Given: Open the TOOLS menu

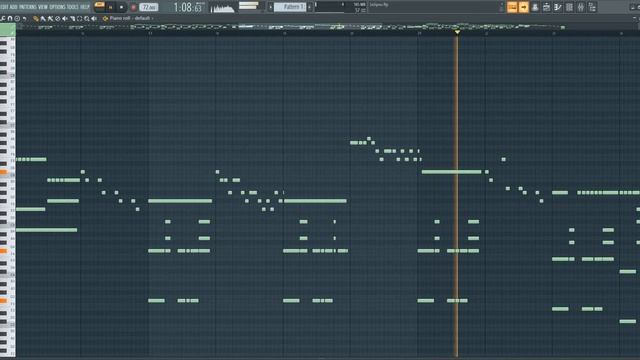Looking at the screenshot, I should (x=73, y=7).
